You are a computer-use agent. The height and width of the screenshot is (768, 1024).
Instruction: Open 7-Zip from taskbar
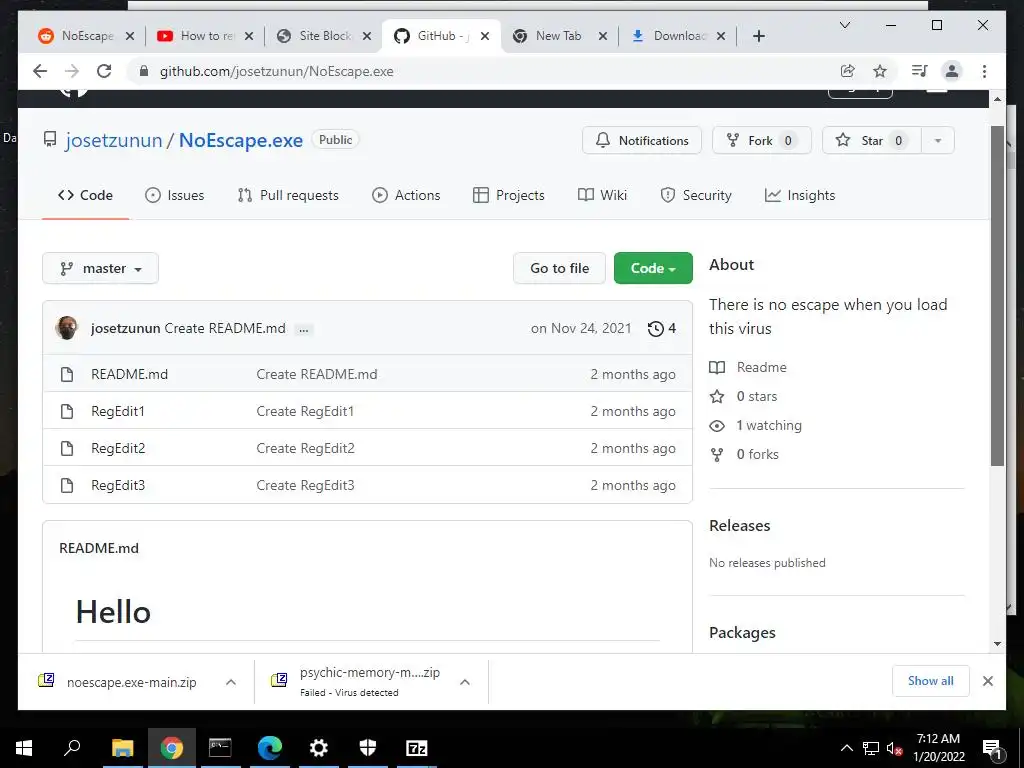pos(417,748)
